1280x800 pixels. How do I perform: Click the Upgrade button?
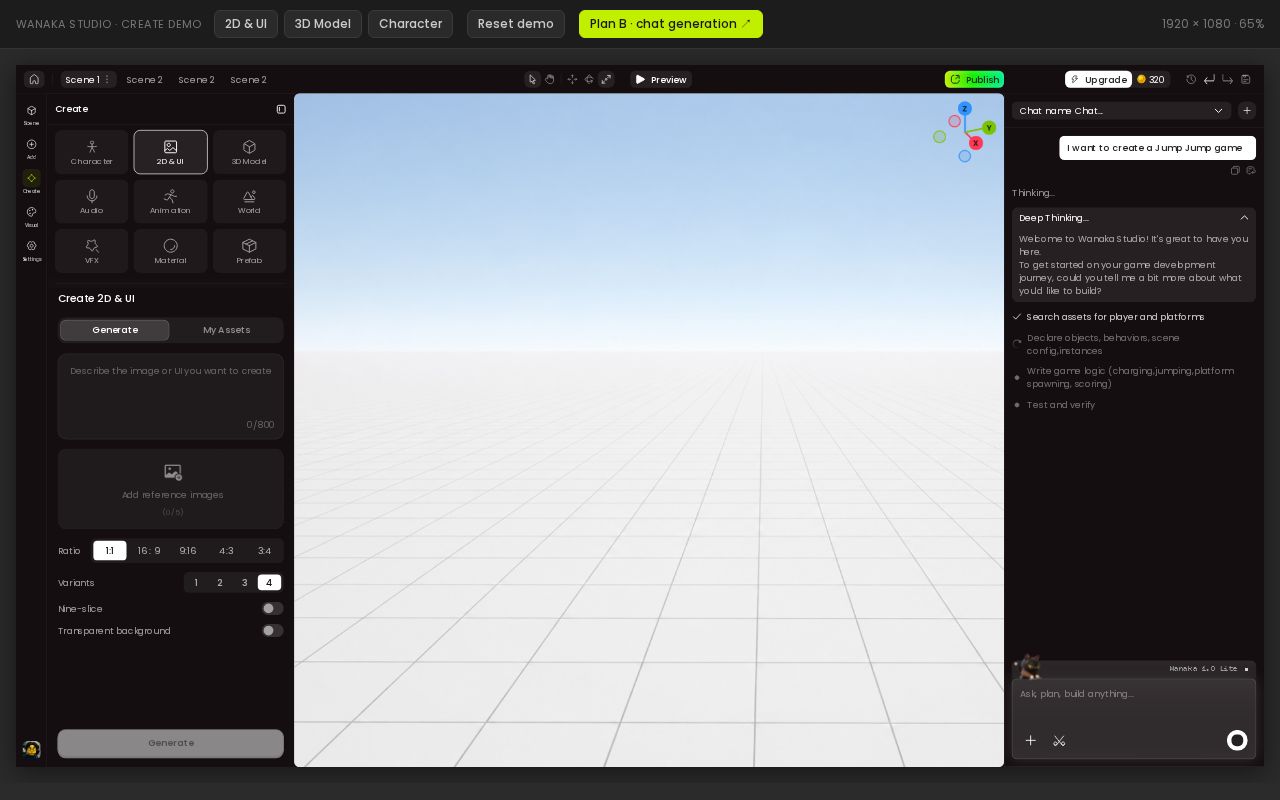coord(1098,79)
